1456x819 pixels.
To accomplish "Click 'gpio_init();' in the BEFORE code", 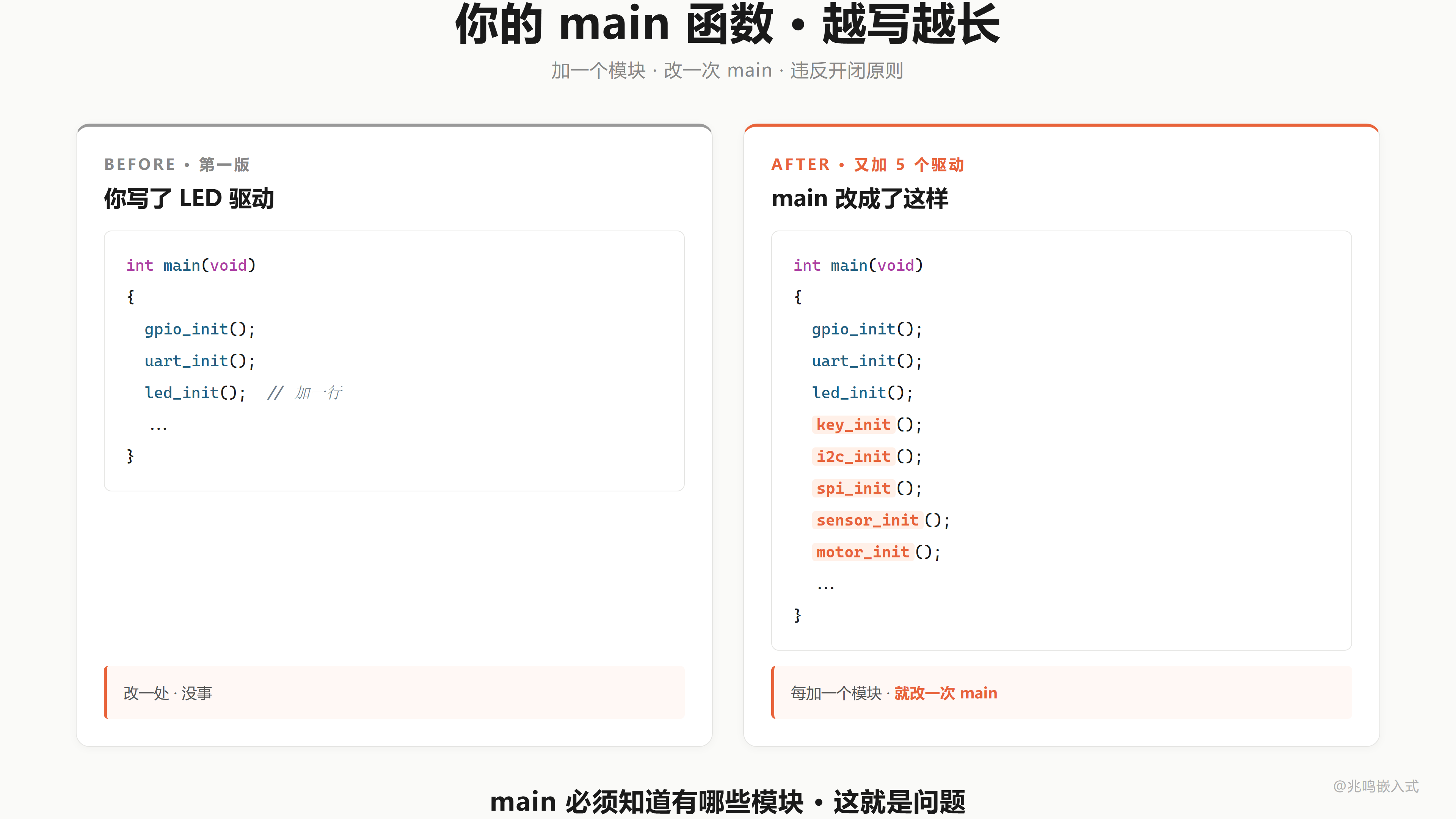I will pyautogui.click(x=199, y=329).
